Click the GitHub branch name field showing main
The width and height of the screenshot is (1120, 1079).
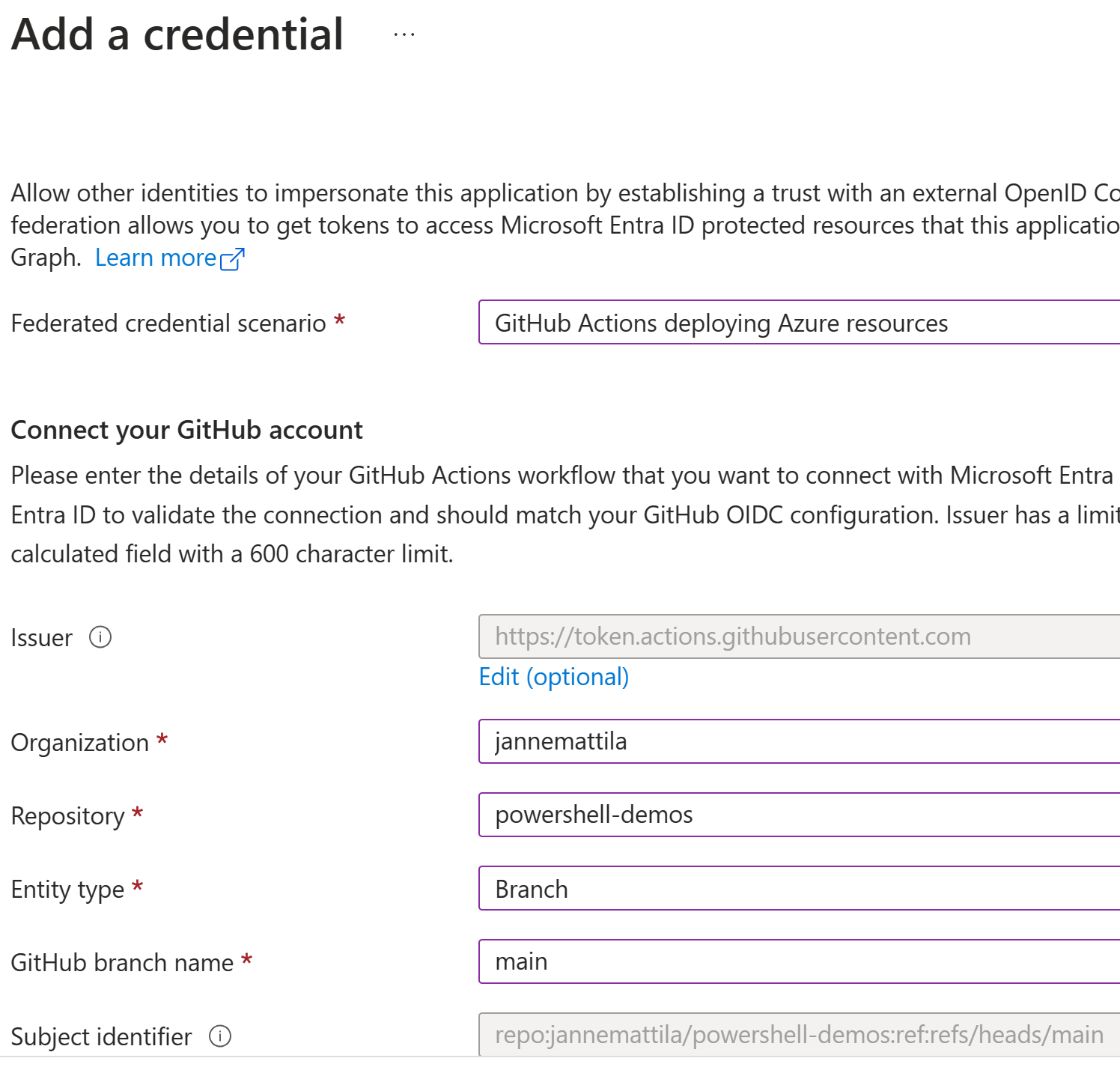tap(800, 961)
